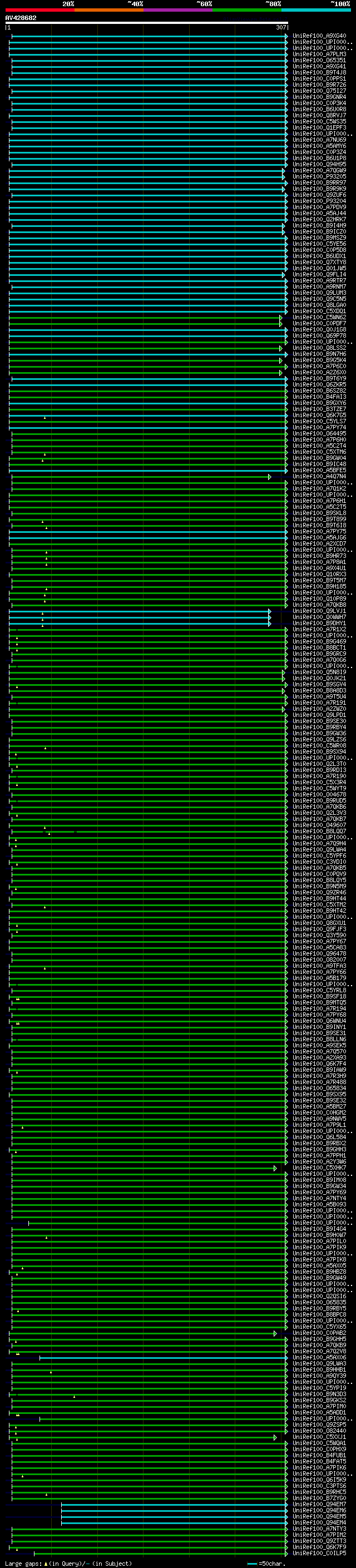Open hit UniRef100_A7PLM3
The image size is (356, 1568).
[x=319, y=54]
